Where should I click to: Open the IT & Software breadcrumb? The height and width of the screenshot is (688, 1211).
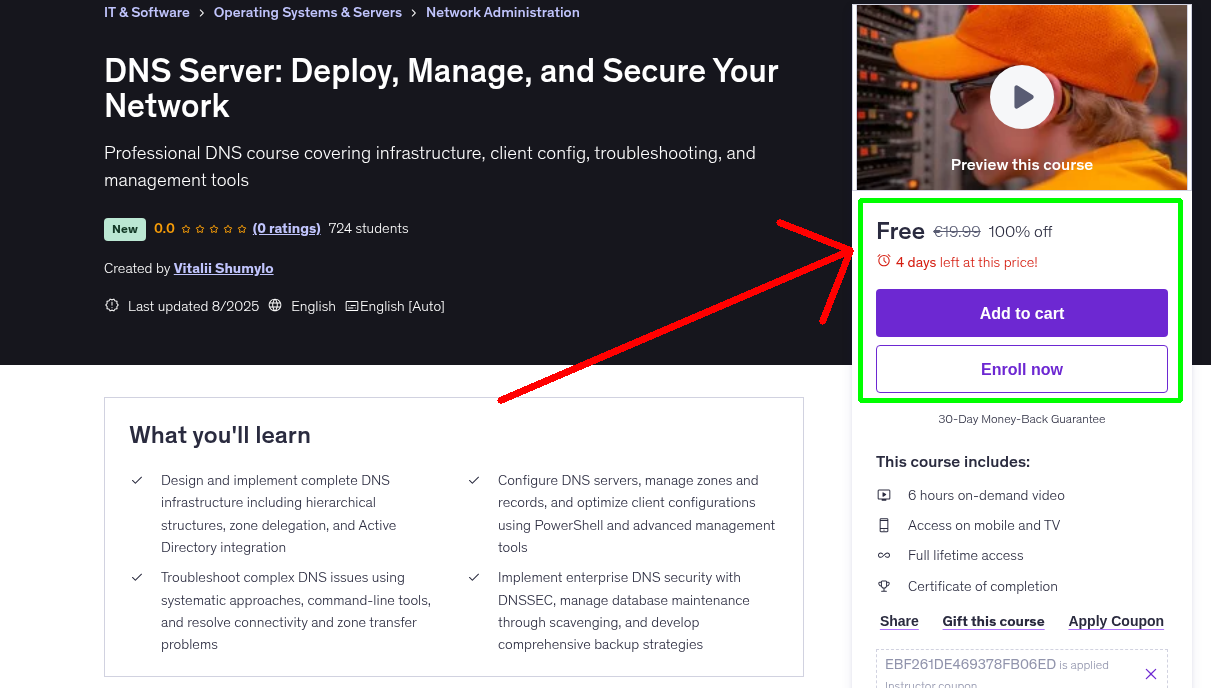point(146,13)
